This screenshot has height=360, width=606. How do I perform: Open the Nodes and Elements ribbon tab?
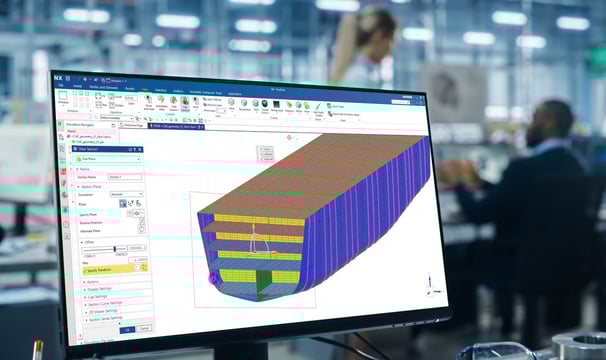104,87
